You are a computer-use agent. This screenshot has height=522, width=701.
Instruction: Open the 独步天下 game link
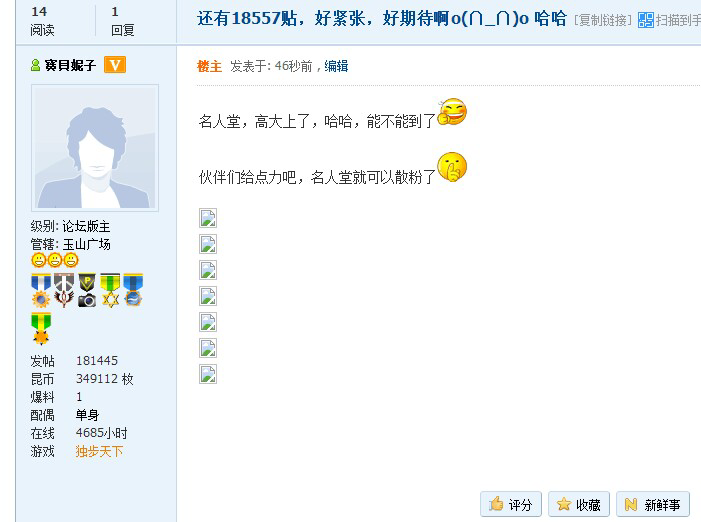point(99,451)
